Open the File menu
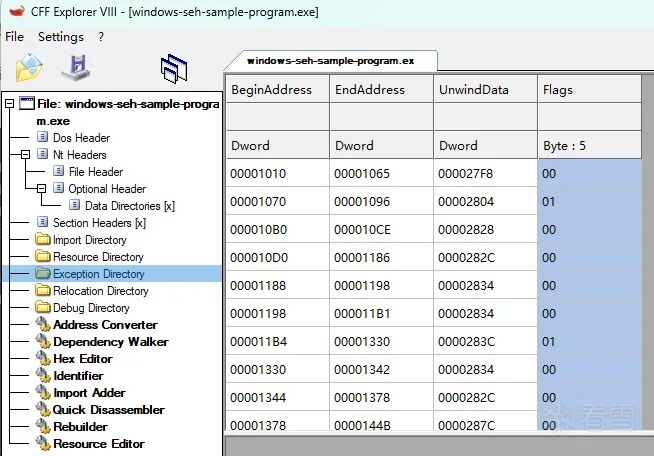Viewport: 654px width, 456px height. pyautogui.click(x=14, y=37)
